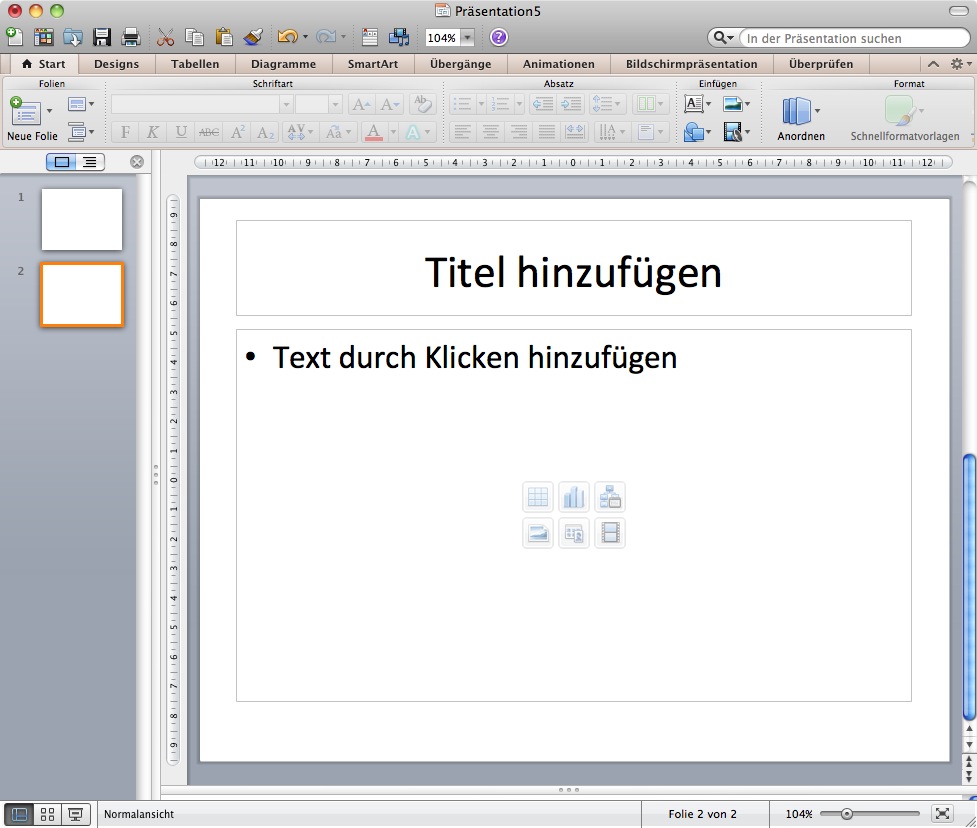
Task: Adjust the zoom slider in status bar
Action: [847, 814]
